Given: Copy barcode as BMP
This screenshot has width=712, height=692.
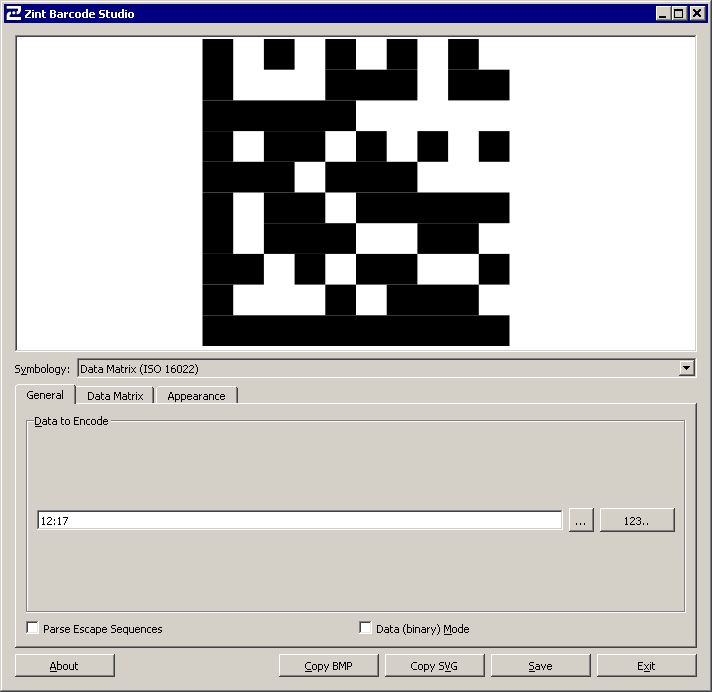Looking at the screenshot, I should pyautogui.click(x=328, y=666).
